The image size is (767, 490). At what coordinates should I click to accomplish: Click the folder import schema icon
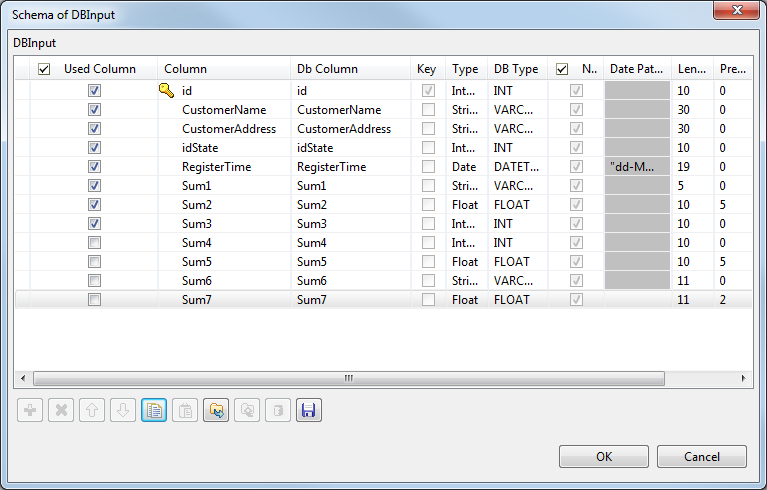click(x=216, y=410)
